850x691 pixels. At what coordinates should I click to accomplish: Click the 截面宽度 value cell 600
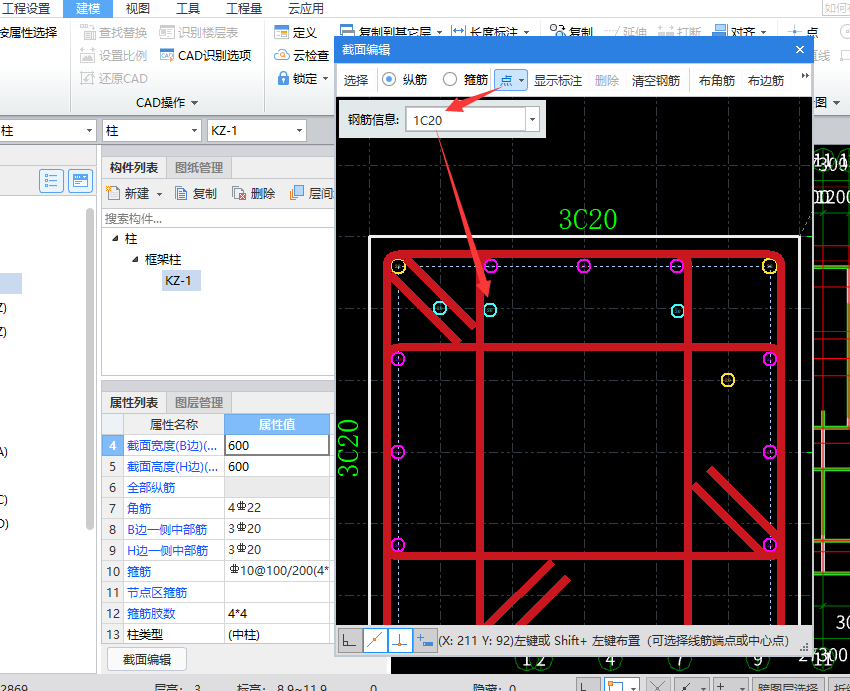pos(277,445)
